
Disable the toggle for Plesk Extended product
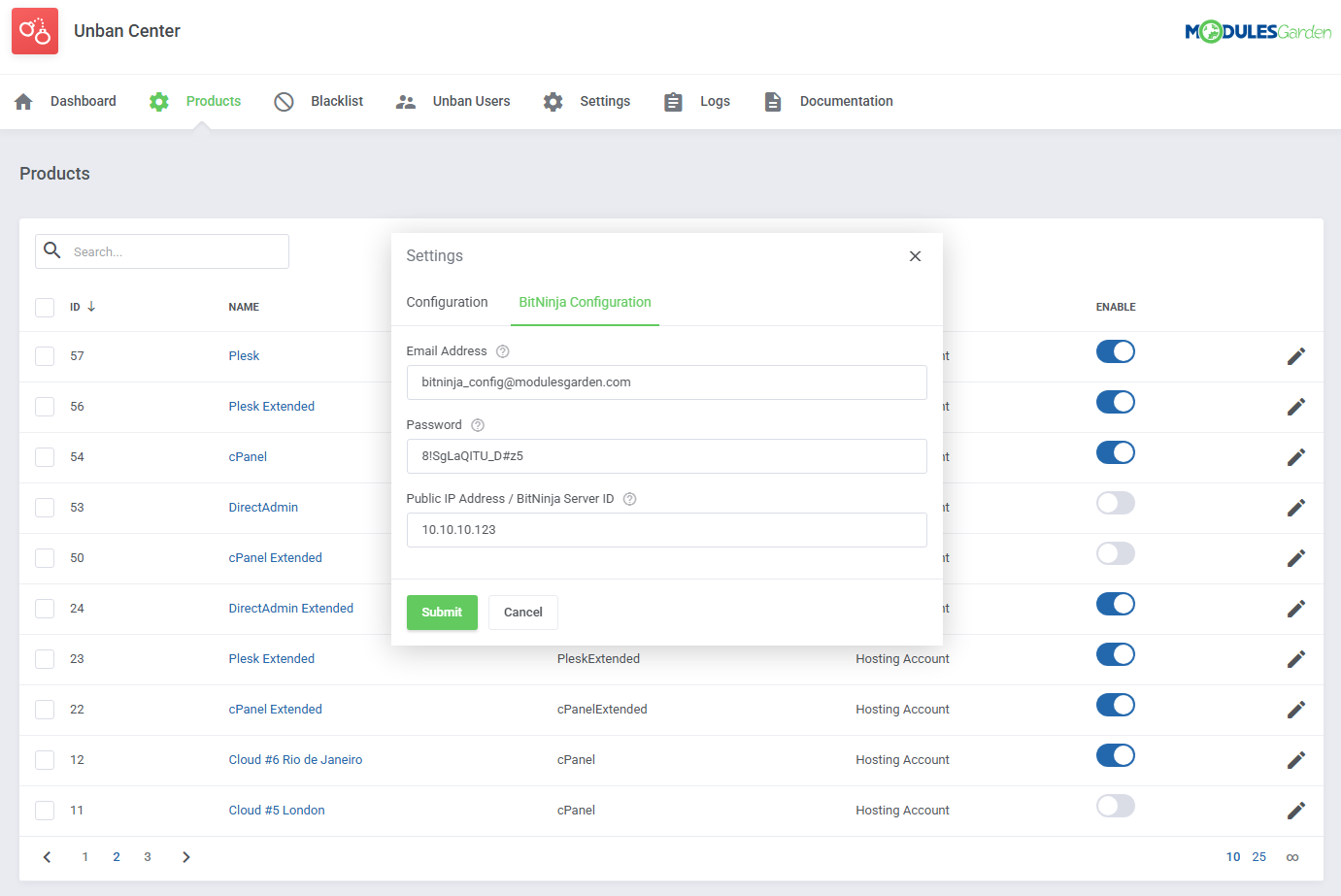point(1115,402)
